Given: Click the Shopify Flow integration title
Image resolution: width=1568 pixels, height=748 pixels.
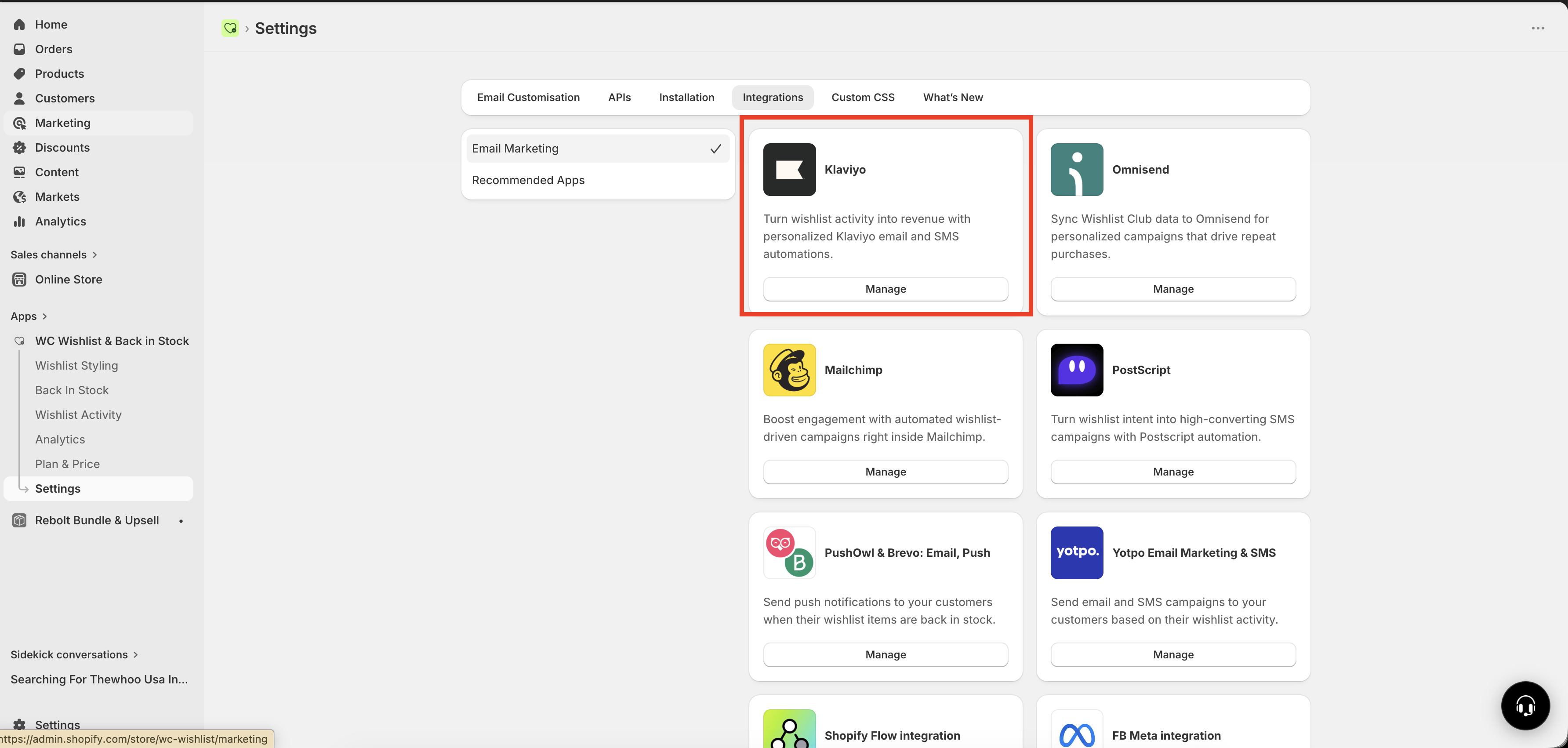Looking at the screenshot, I should tap(893, 735).
